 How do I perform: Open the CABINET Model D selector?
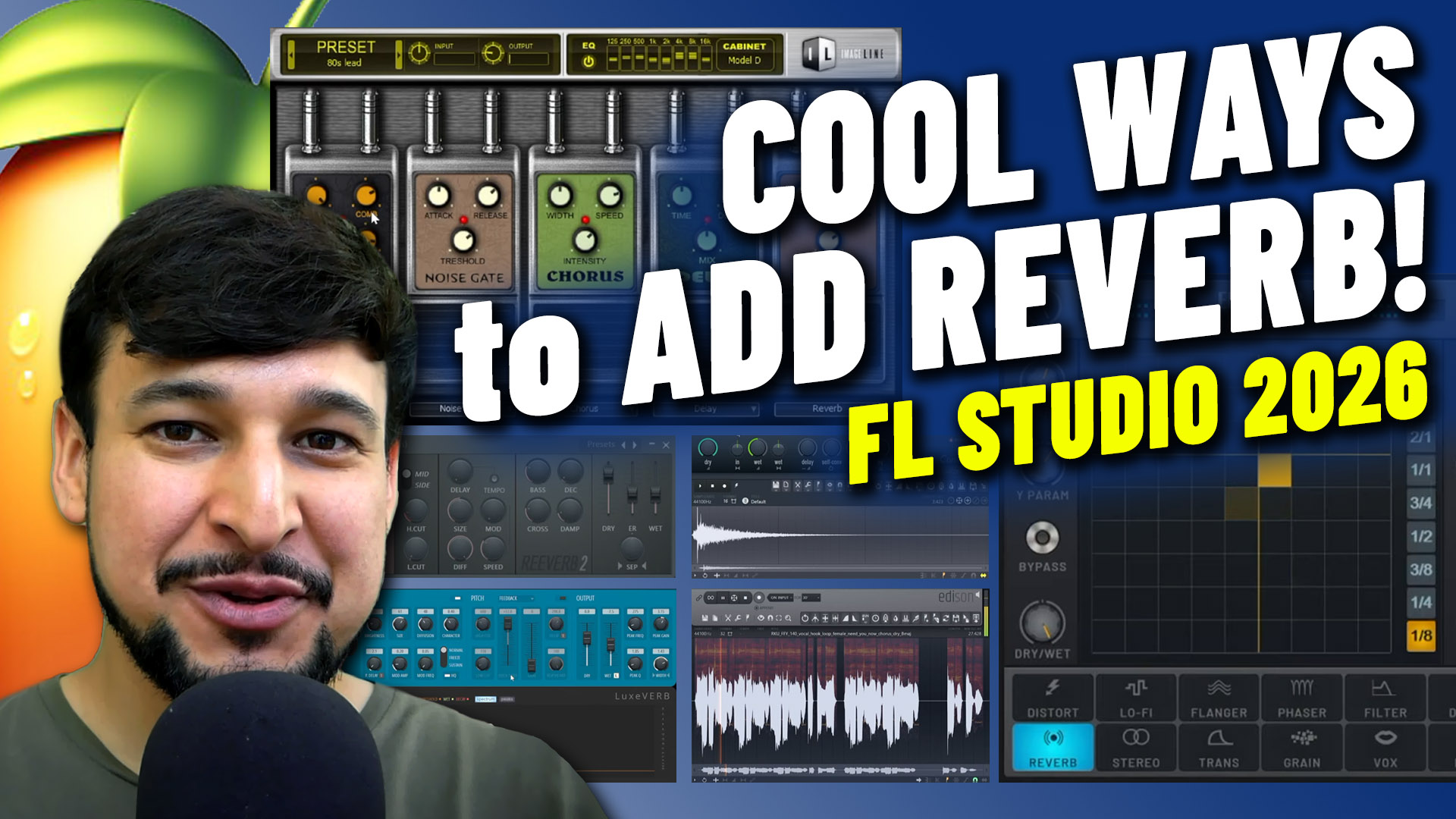click(x=744, y=55)
